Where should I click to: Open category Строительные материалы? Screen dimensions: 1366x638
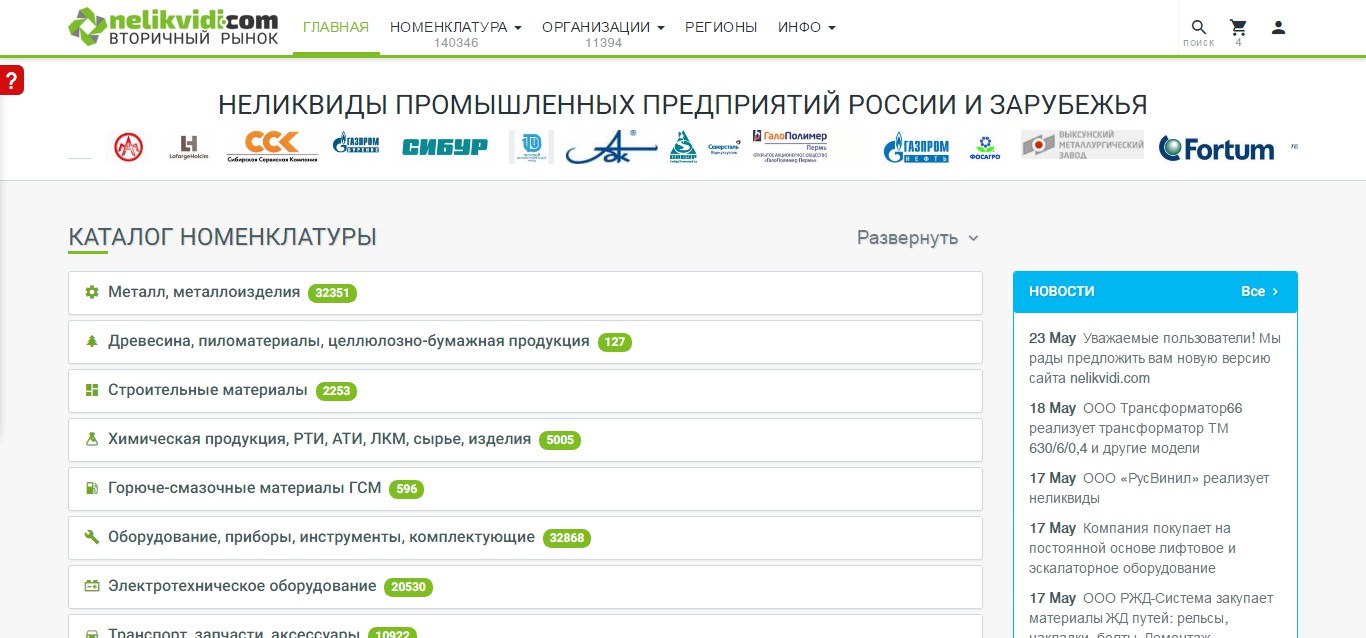coord(525,391)
